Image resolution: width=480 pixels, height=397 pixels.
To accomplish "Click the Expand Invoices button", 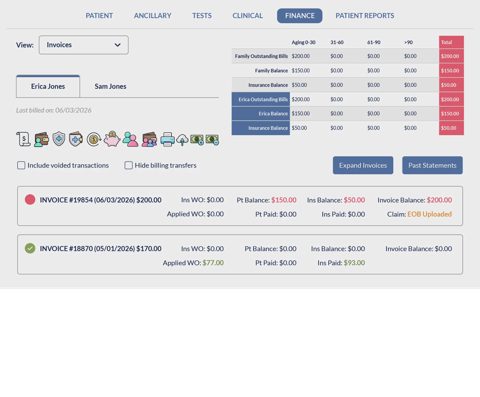I will 363,165.
